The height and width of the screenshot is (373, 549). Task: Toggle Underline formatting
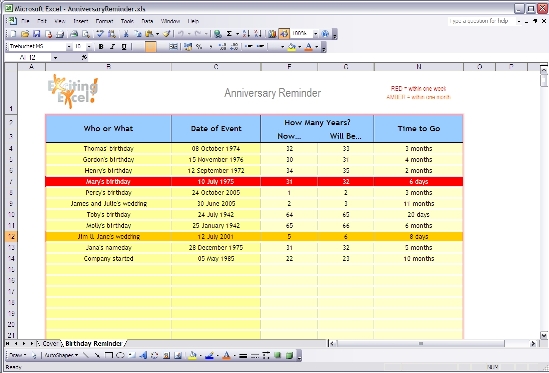pyautogui.click(x=124, y=47)
